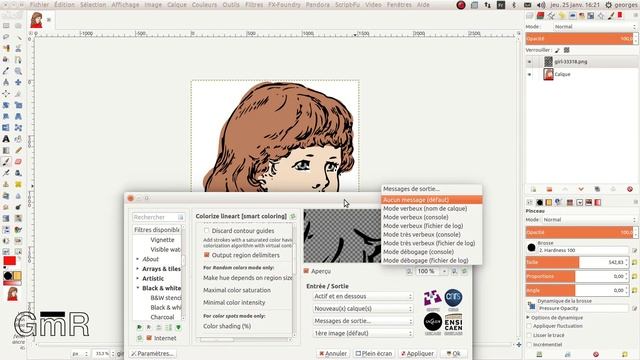Open Actif et en dessous input dropdown

[362, 296]
